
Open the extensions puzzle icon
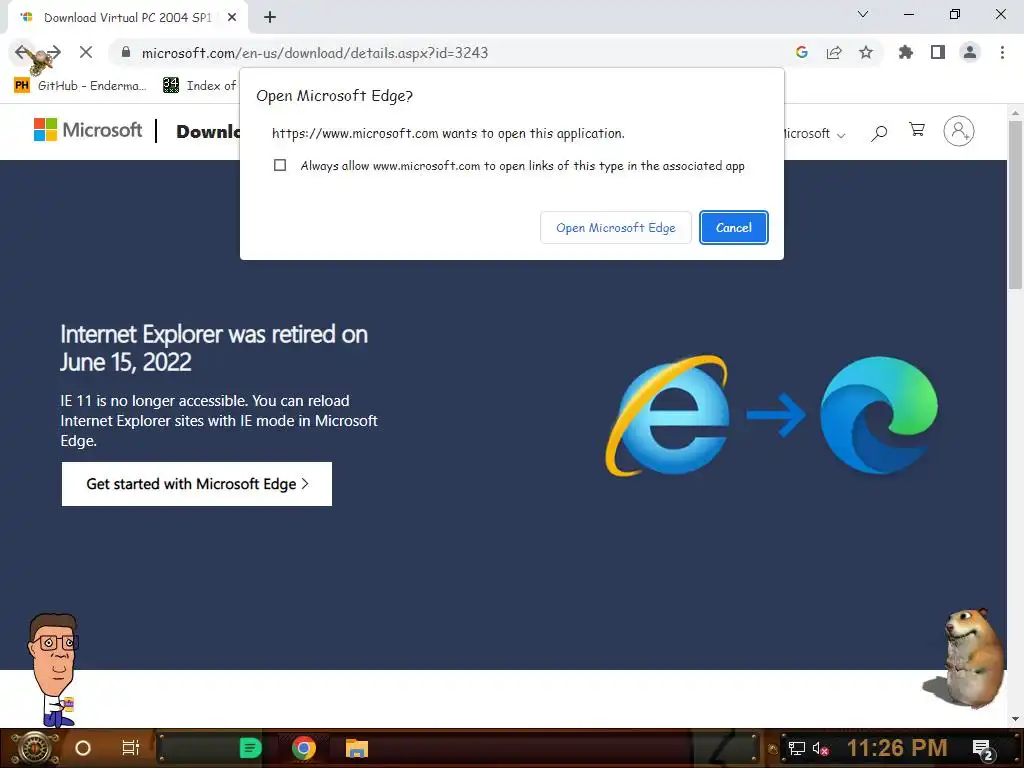[x=905, y=52]
